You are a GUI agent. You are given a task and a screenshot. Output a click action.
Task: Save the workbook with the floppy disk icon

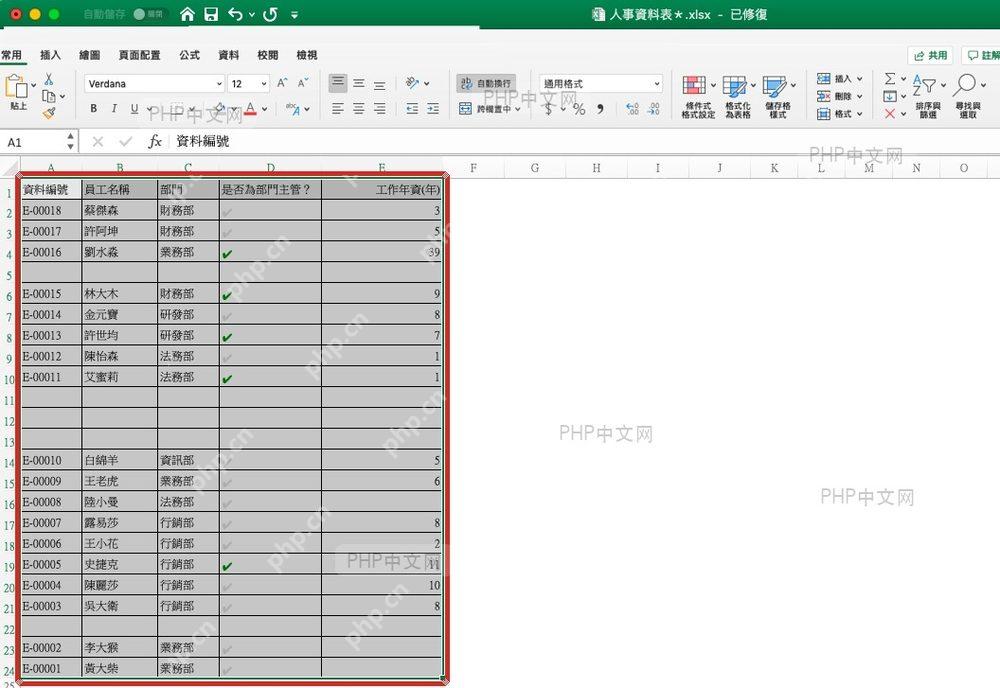point(211,14)
